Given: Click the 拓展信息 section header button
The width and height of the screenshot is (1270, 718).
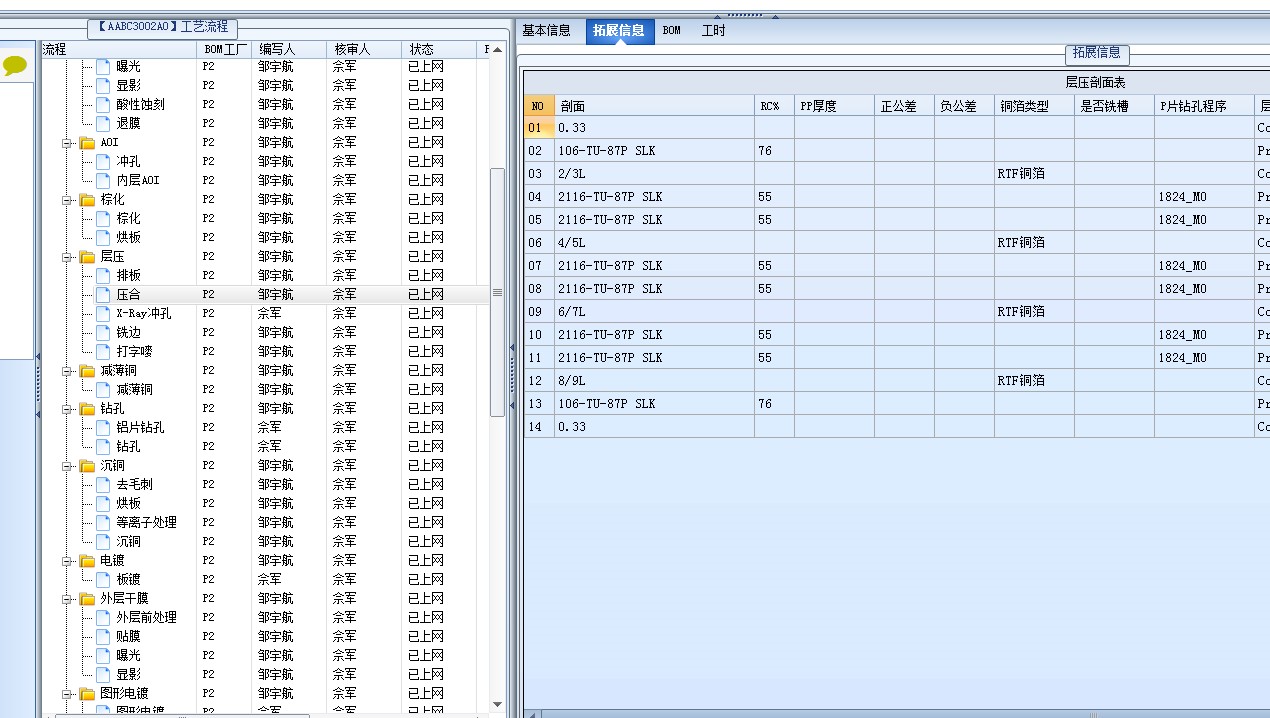Looking at the screenshot, I should [x=1097, y=53].
